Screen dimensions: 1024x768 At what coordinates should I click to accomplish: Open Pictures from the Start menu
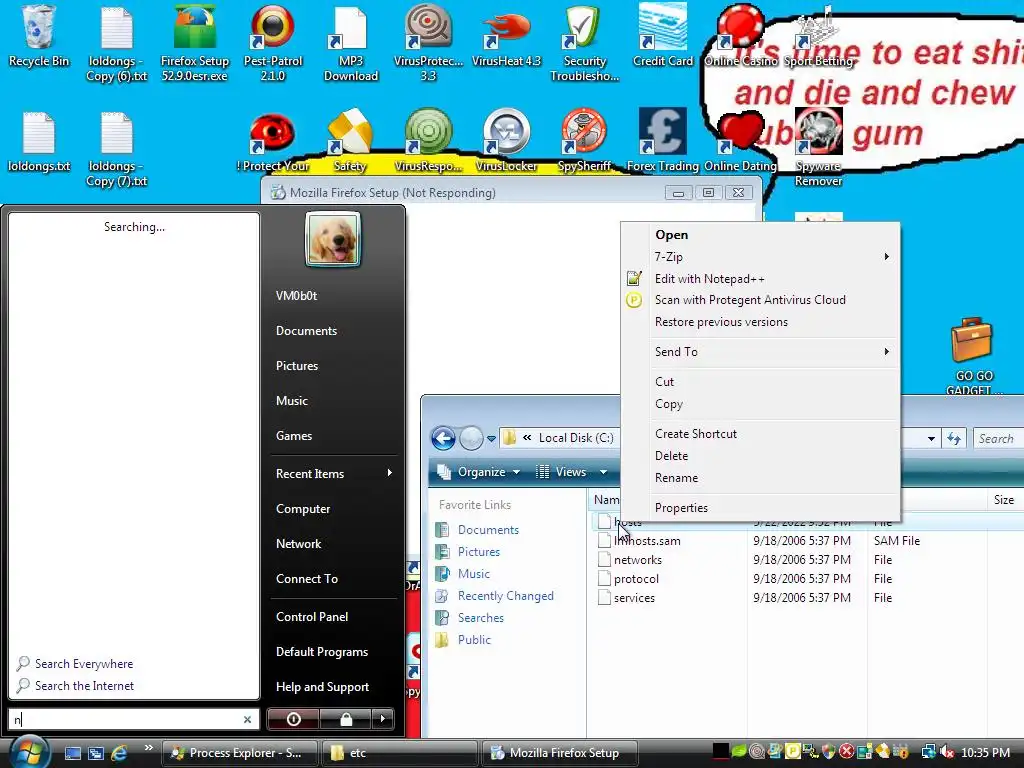pyautogui.click(x=296, y=366)
